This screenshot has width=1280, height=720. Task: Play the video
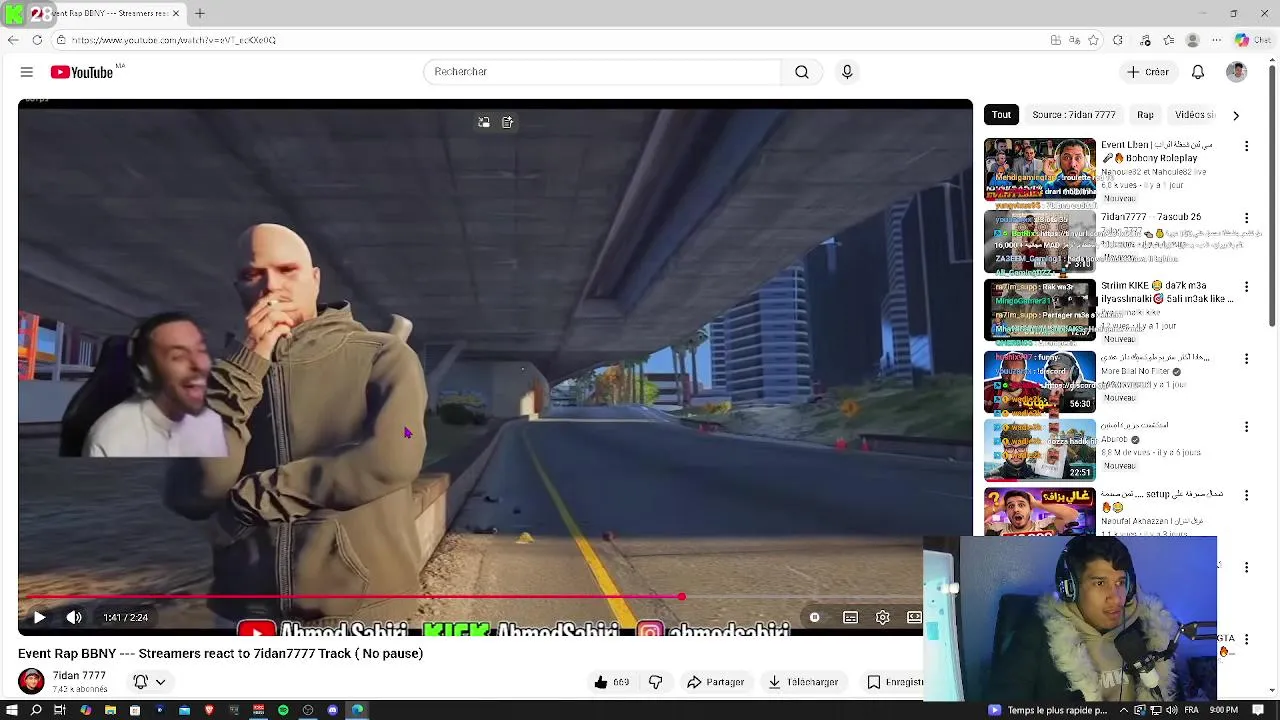39,618
